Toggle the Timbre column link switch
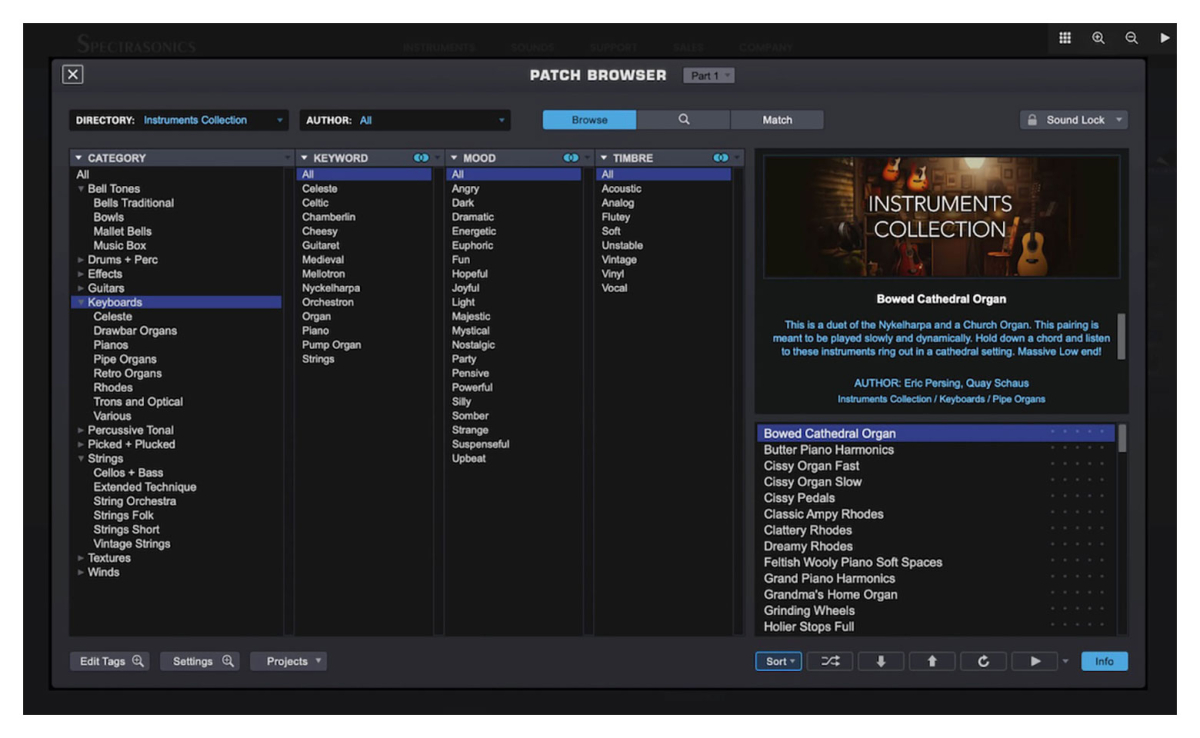Viewport: 1200px width, 738px height. tap(721, 158)
